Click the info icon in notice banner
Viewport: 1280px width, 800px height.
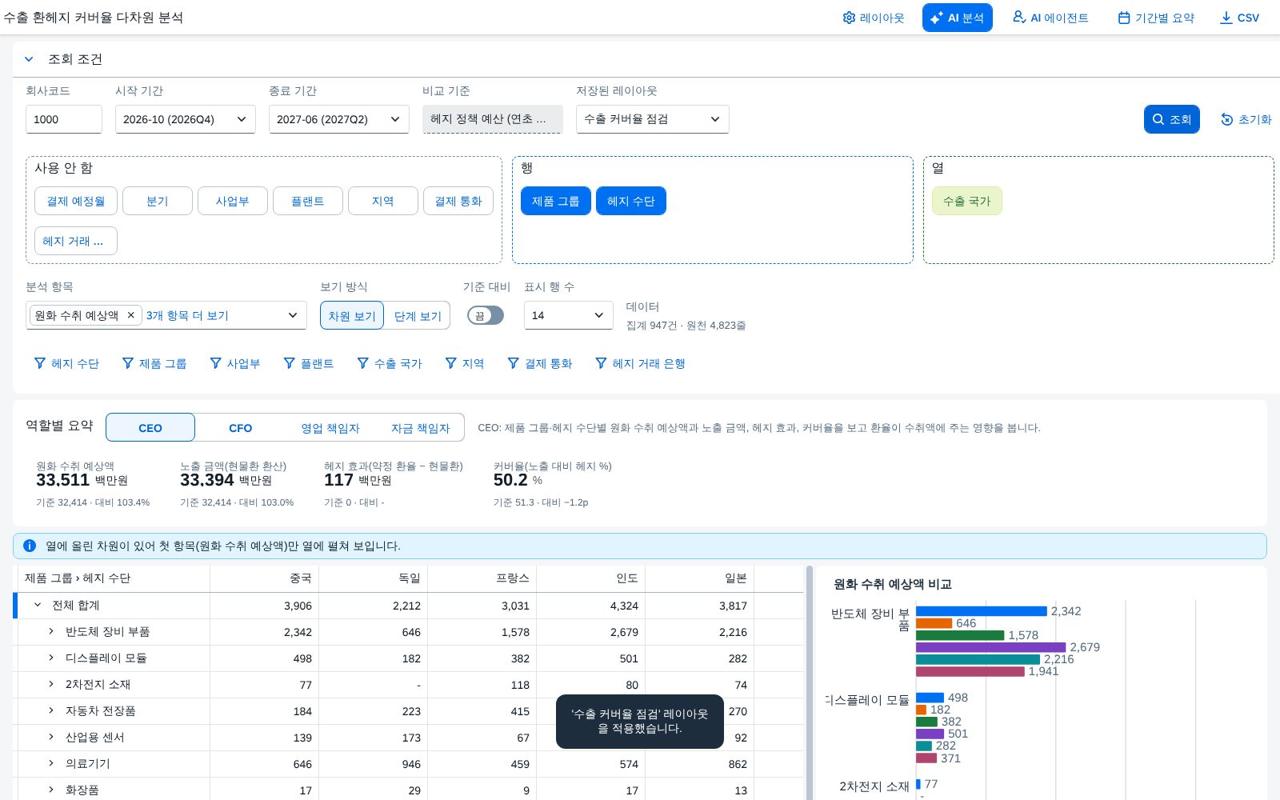29,546
